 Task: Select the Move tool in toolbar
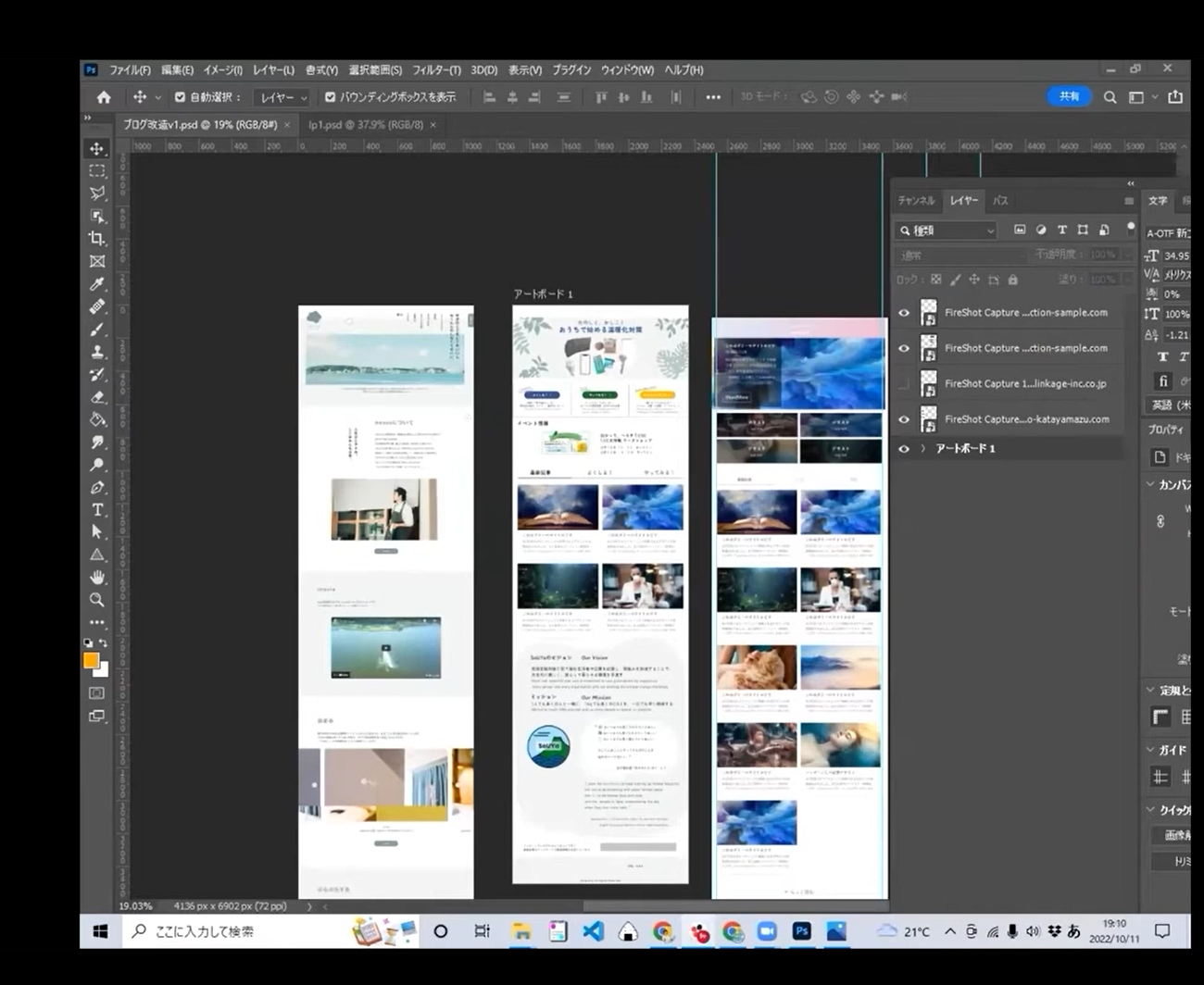tap(97, 149)
